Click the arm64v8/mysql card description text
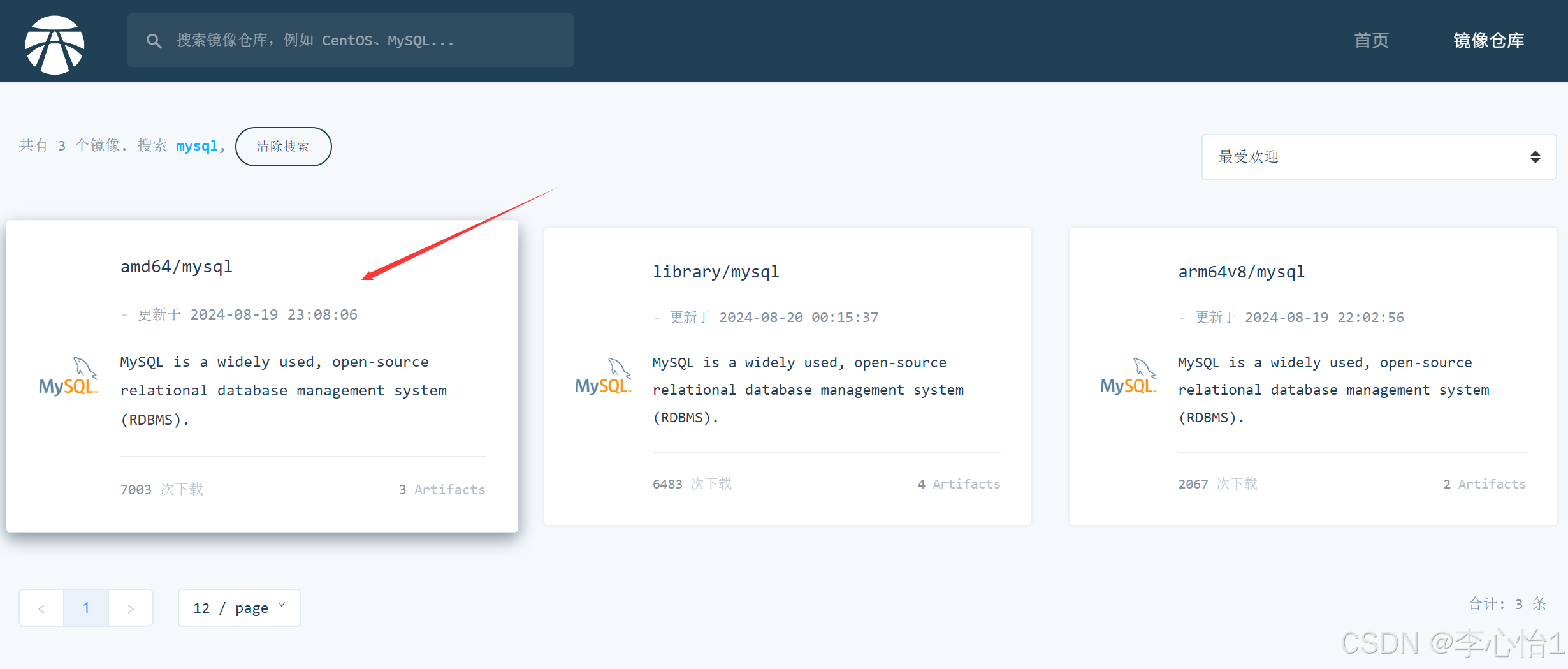 coord(1333,390)
